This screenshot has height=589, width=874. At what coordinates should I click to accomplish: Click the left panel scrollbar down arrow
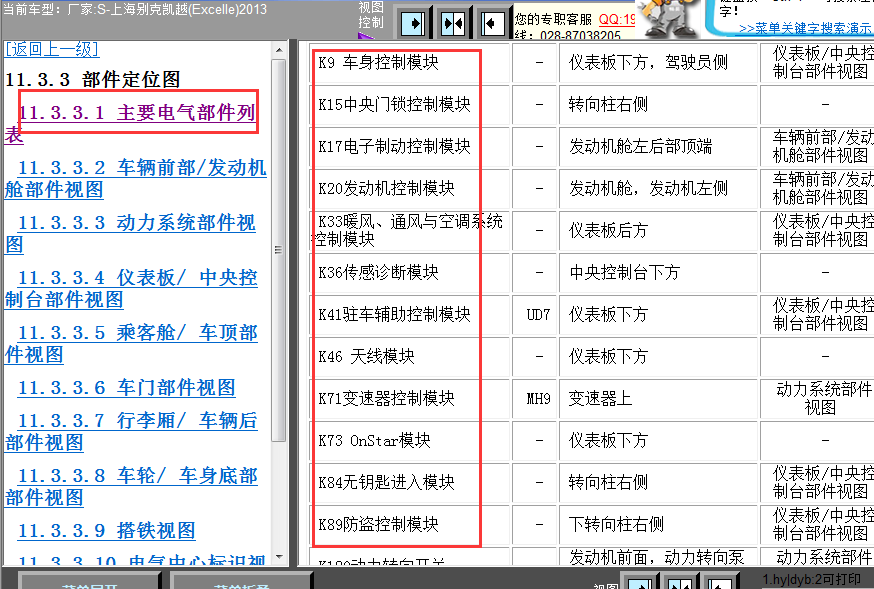click(x=279, y=556)
